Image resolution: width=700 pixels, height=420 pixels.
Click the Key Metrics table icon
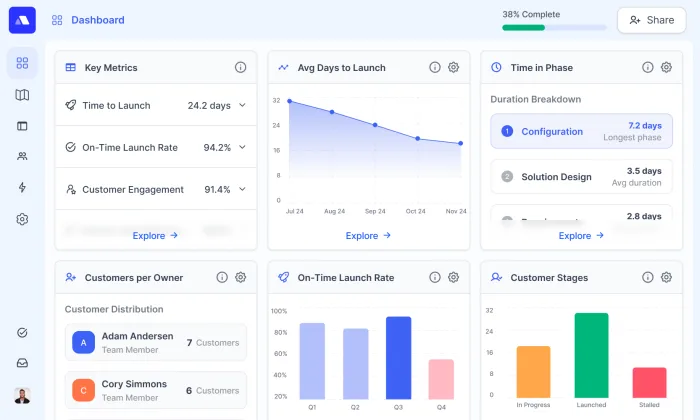[x=71, y=67]
